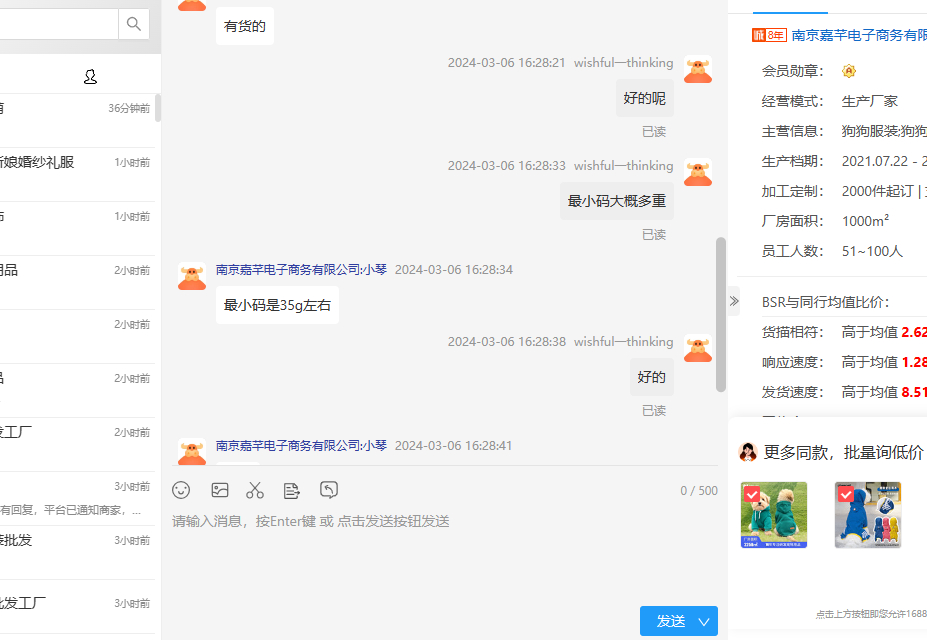
Task: Click the chat history bubble icon
Action: point(329,490)
